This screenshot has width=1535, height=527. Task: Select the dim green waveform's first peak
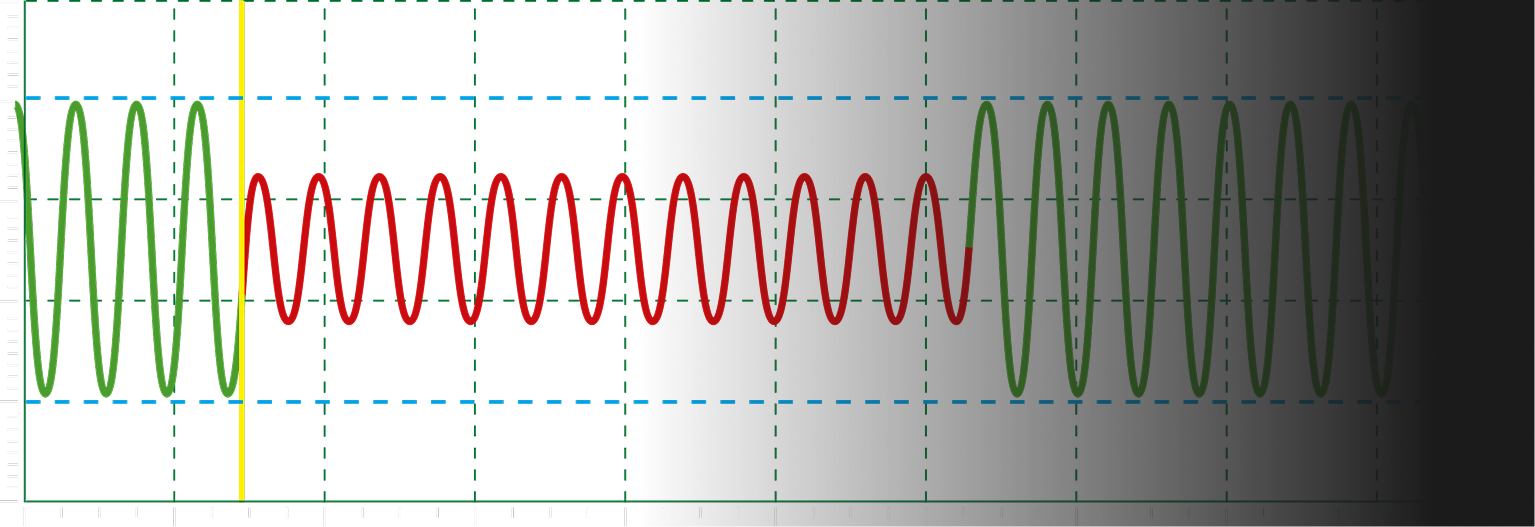(986, 105)
